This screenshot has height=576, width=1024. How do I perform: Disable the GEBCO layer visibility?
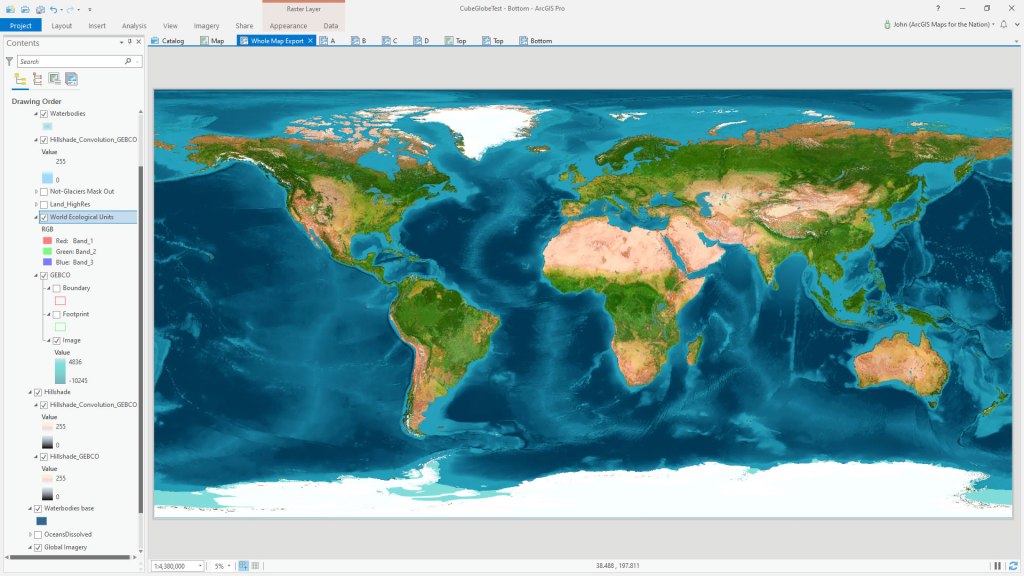43,275
